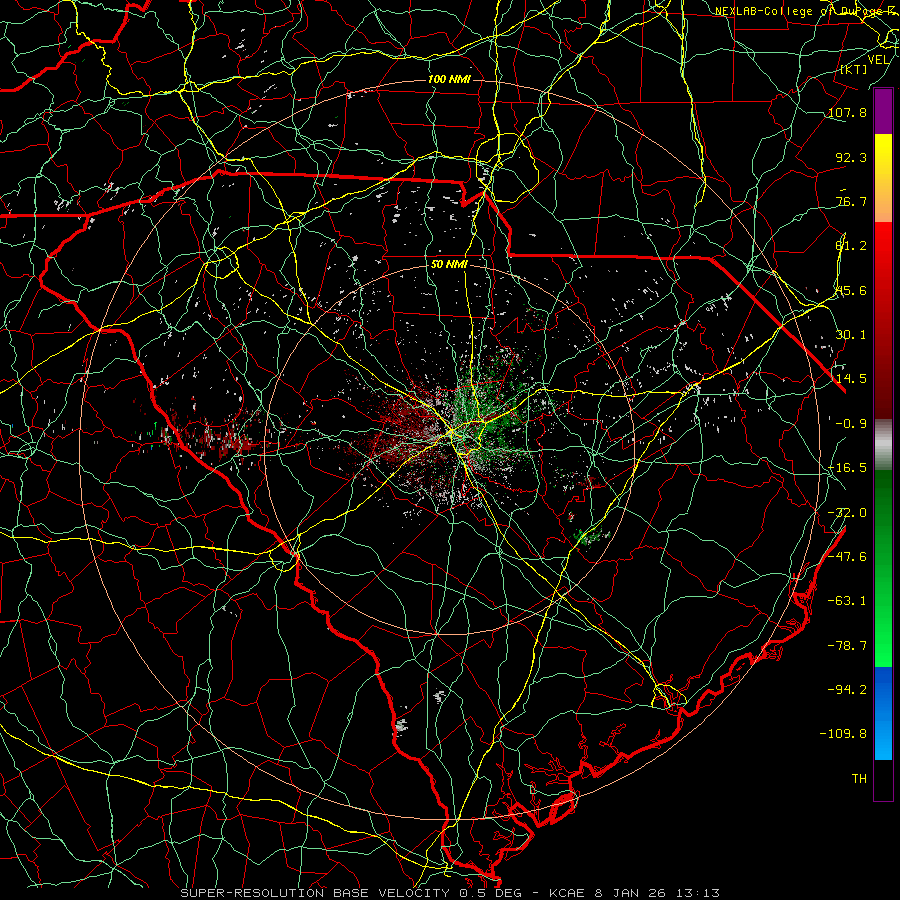Viewport: 900px width, 900px height.
Task: Click the 14.5 legend value
Action: point(851,379)
